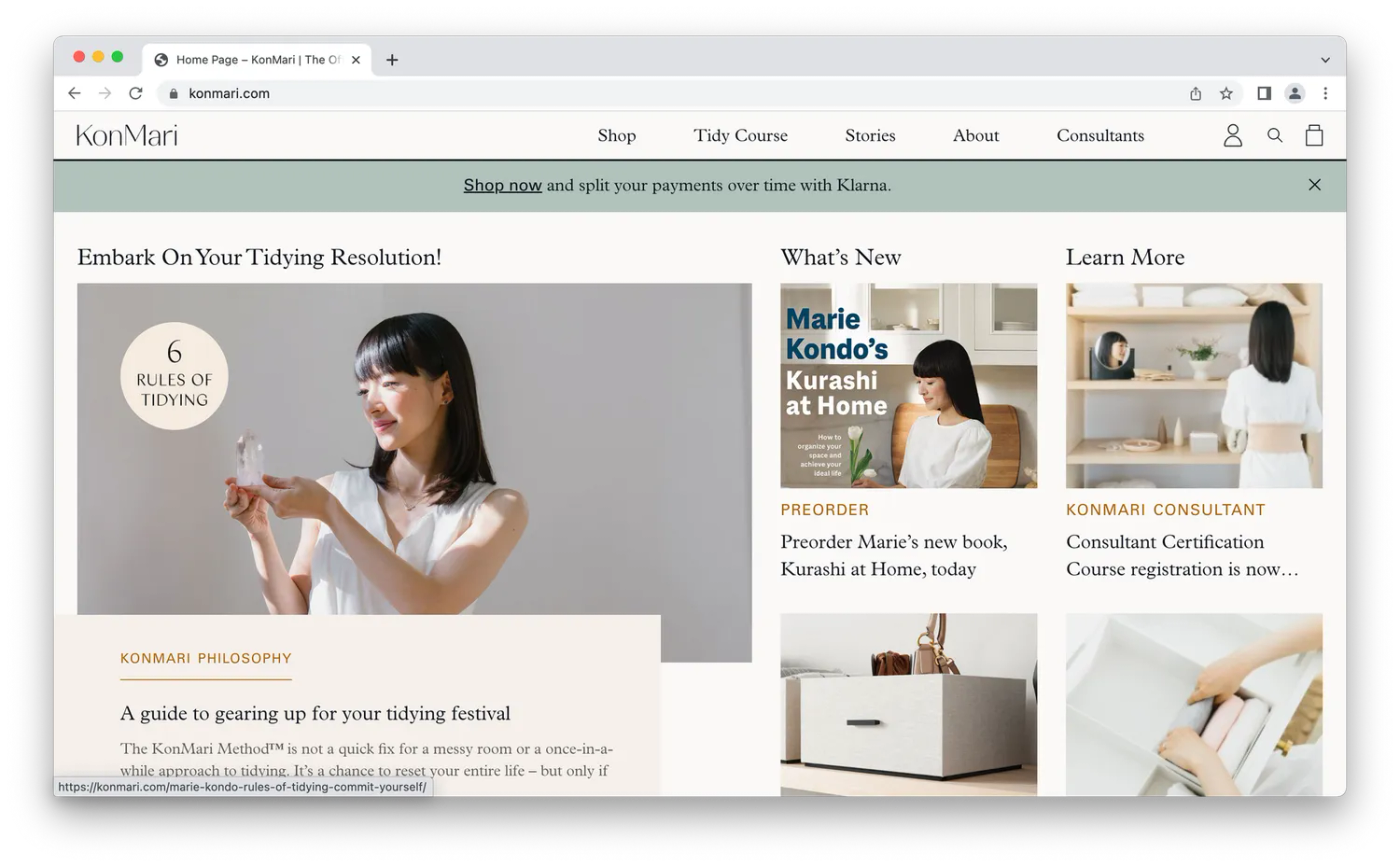Open the Shop menu item

[x=616, y=135]
